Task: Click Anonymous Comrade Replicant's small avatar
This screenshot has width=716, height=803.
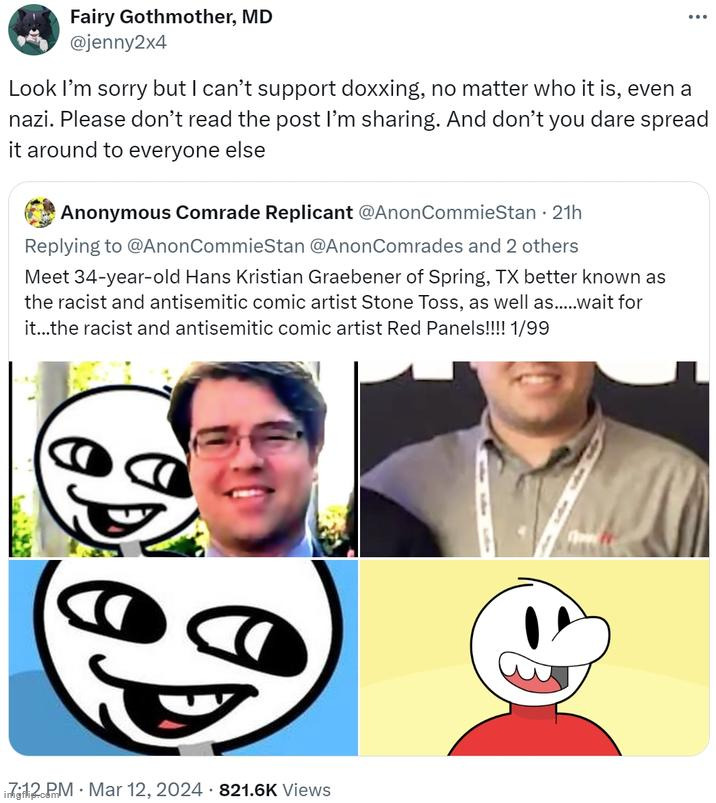Action: 39,213
